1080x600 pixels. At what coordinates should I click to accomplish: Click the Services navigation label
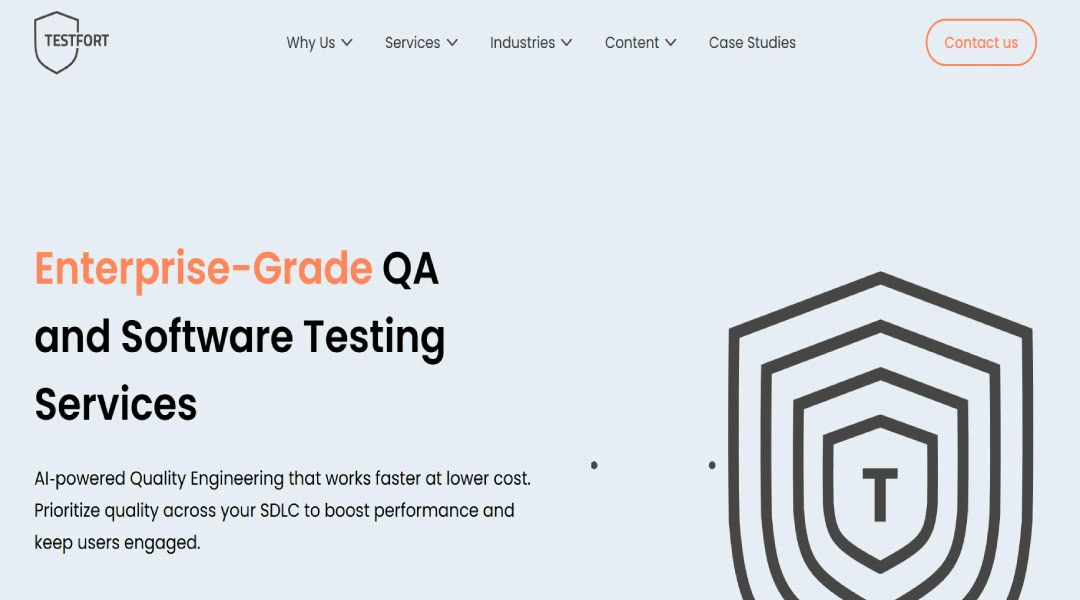[413, 42]
